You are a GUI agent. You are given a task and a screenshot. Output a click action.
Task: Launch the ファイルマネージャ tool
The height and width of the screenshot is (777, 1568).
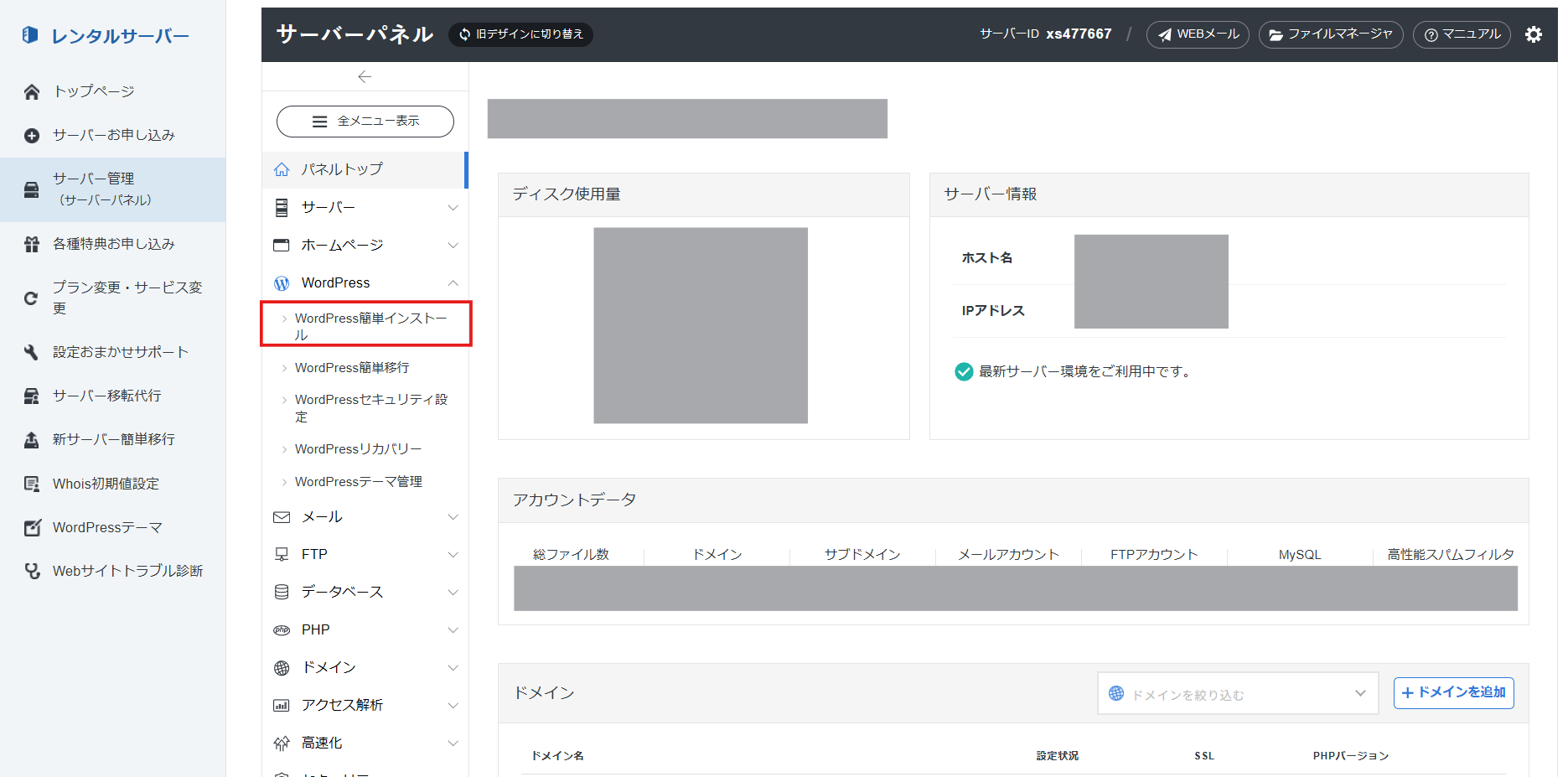tap(1331, 34)
